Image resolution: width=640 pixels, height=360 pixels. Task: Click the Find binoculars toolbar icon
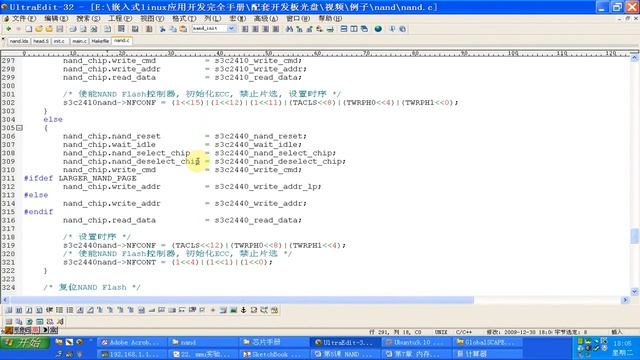289,29
